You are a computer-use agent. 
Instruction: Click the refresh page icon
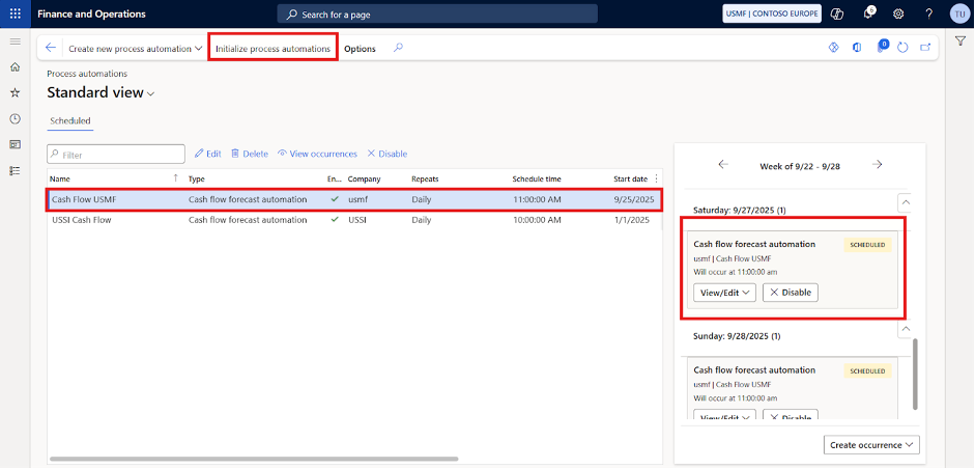tap(903, 48)
